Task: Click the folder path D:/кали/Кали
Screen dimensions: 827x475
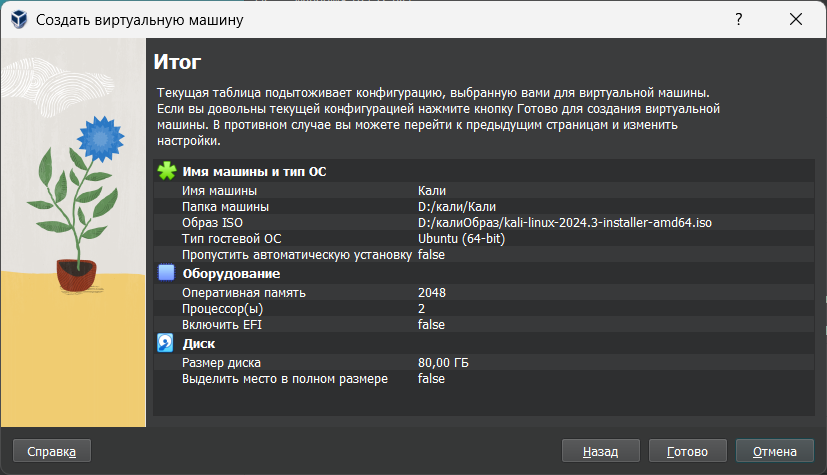Action: (x=457, y=207)
